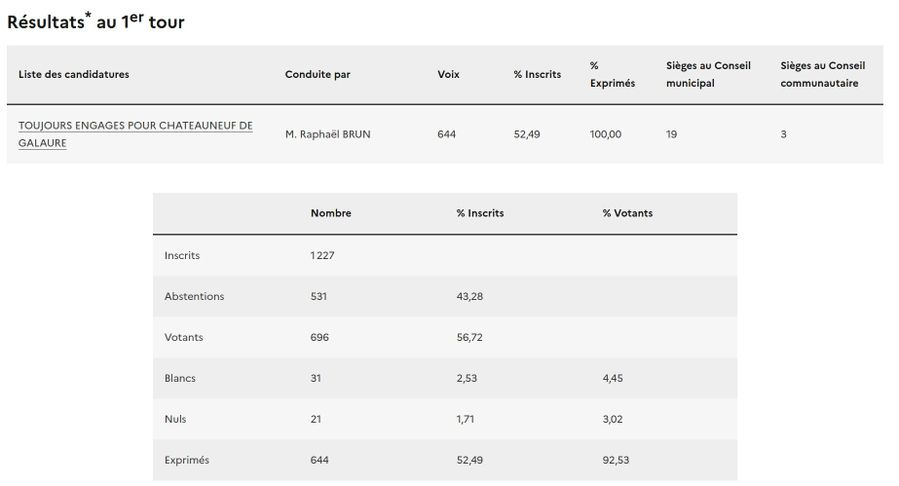
Task: Click the 92,53 percent votants value
Action: (x=616, y=460)
